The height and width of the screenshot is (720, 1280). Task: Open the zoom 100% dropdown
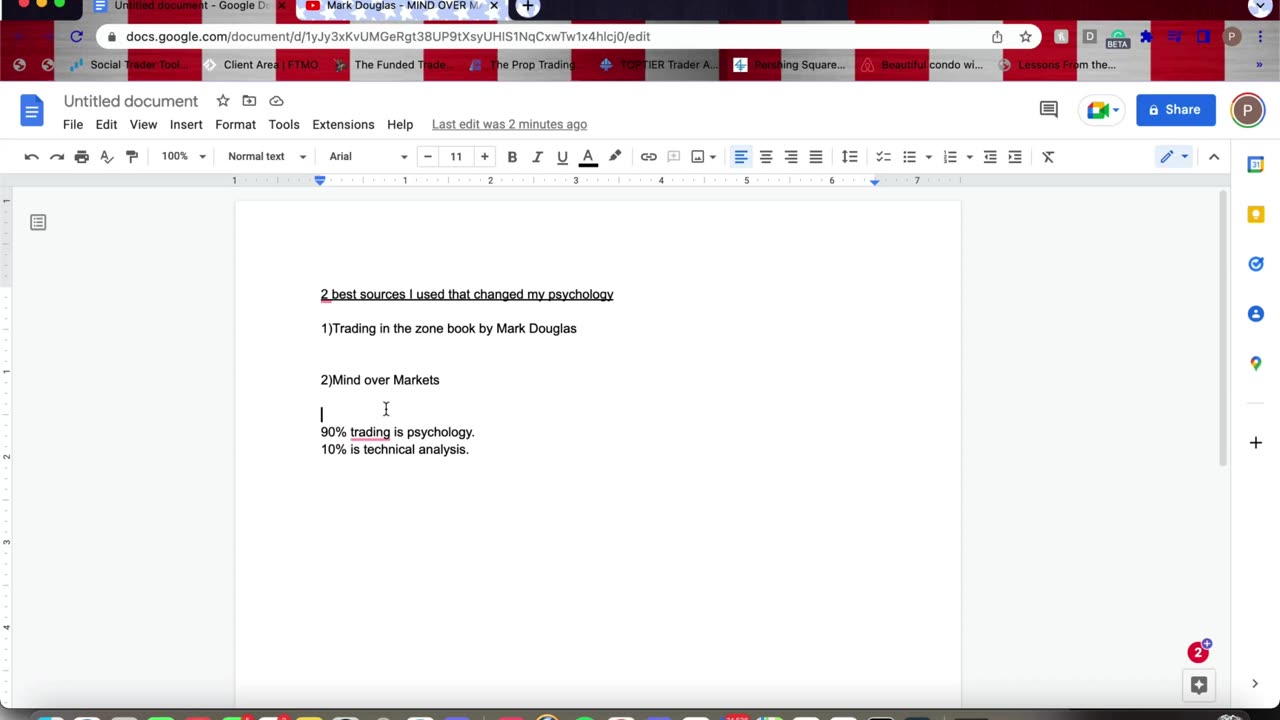183,157
